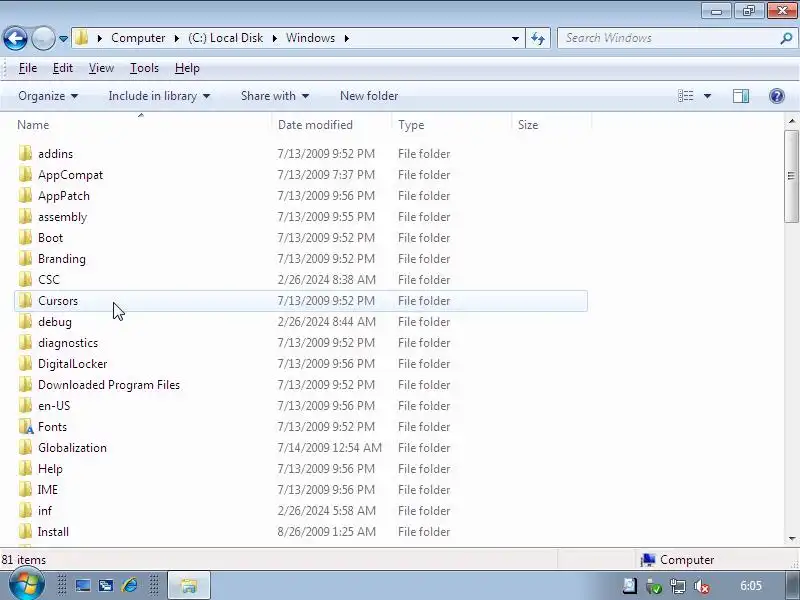Select Computer in address breadcrumb

coord(138,38)
